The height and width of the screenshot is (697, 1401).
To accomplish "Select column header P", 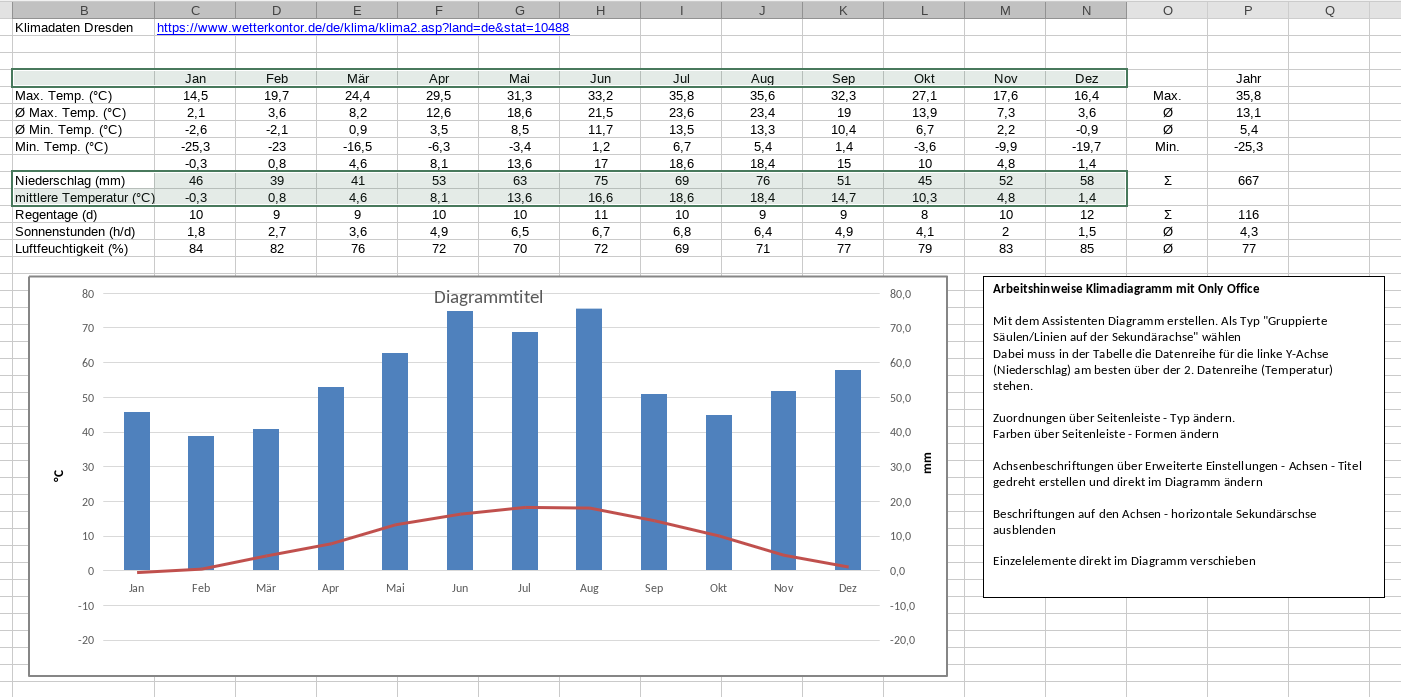I will point(1247,10).
